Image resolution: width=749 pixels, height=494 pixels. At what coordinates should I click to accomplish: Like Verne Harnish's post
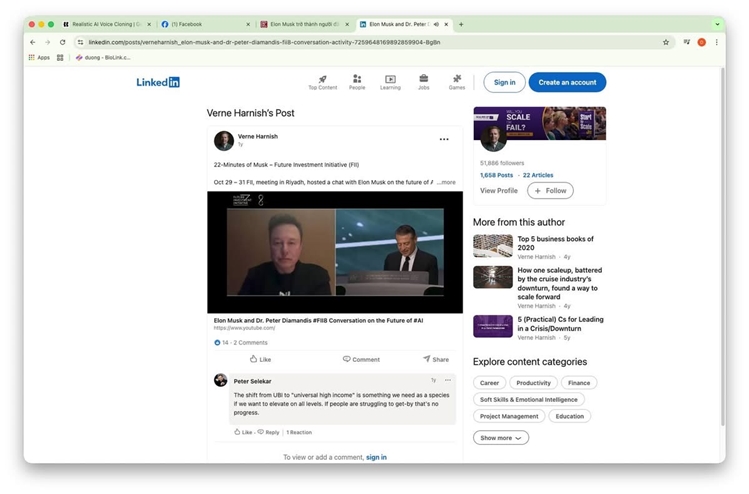click(260, 359)
